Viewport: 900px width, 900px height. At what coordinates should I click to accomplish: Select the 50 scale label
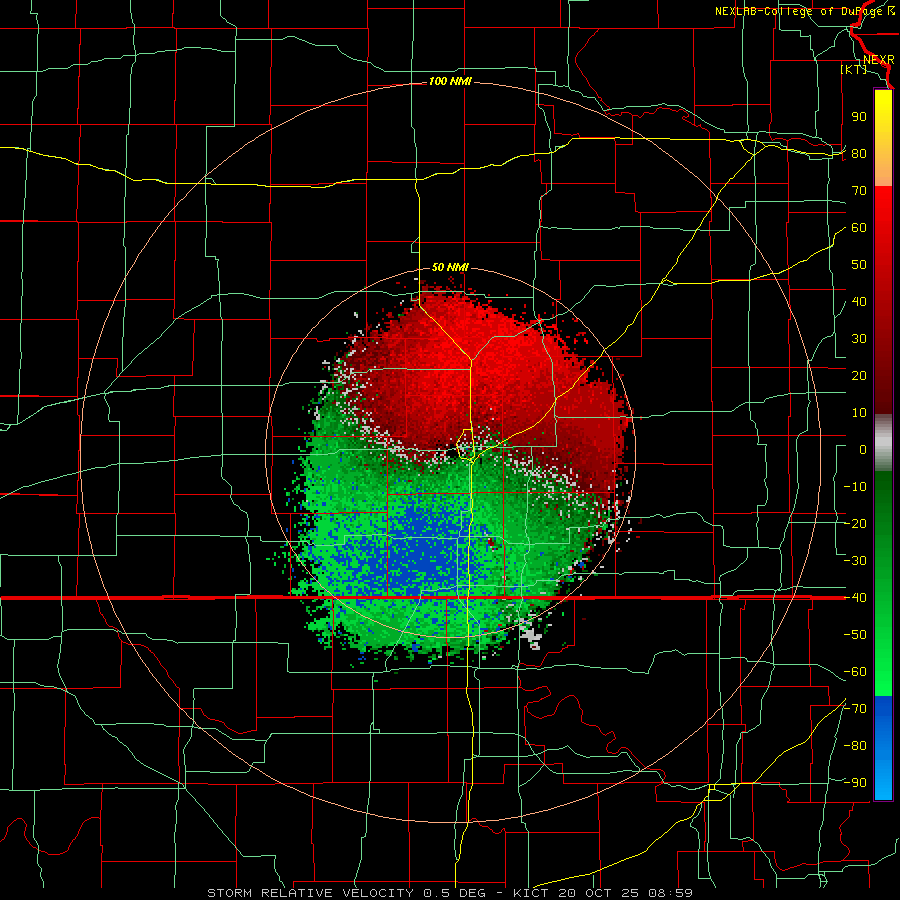coord(859,265)
